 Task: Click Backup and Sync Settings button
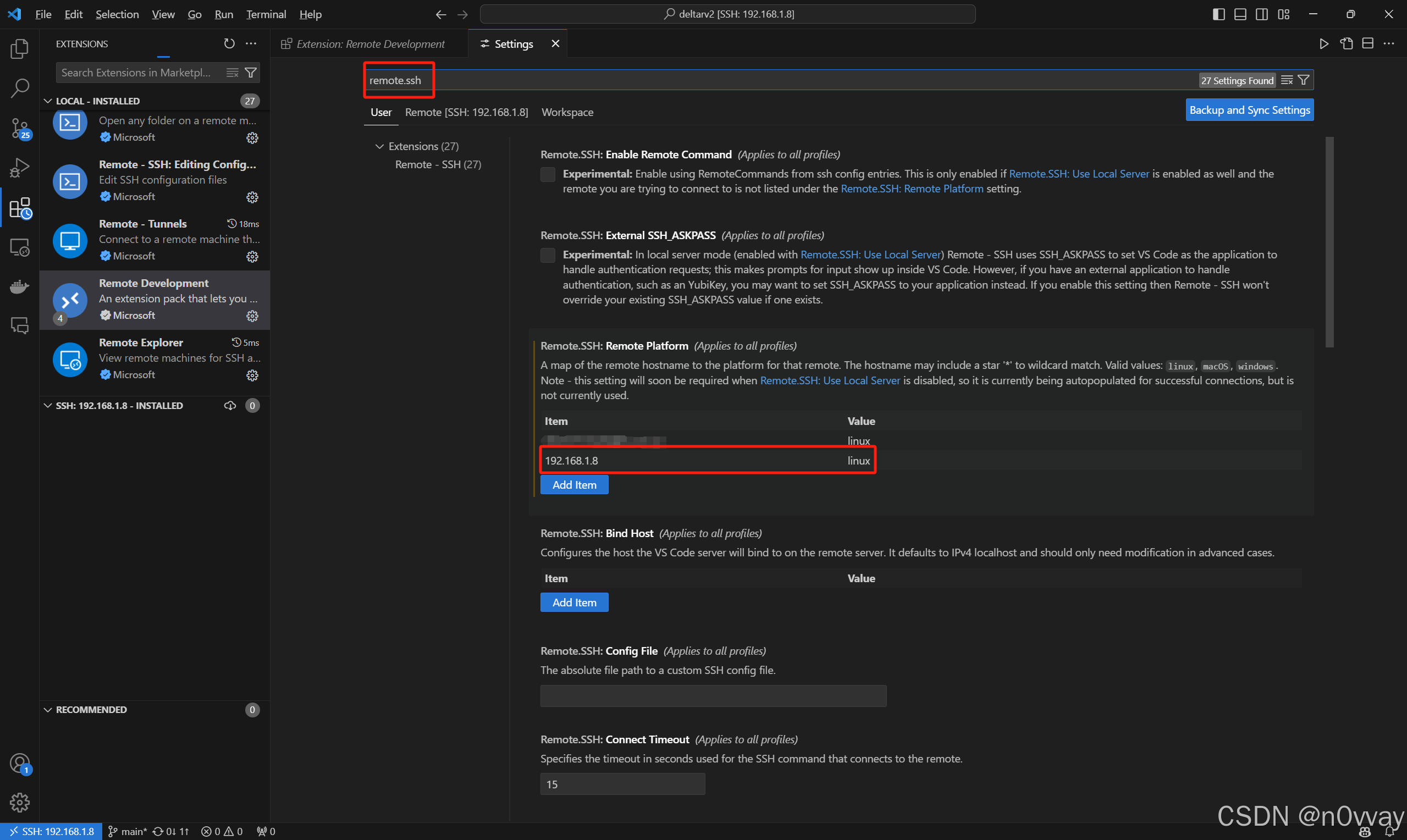[1249, 110]
